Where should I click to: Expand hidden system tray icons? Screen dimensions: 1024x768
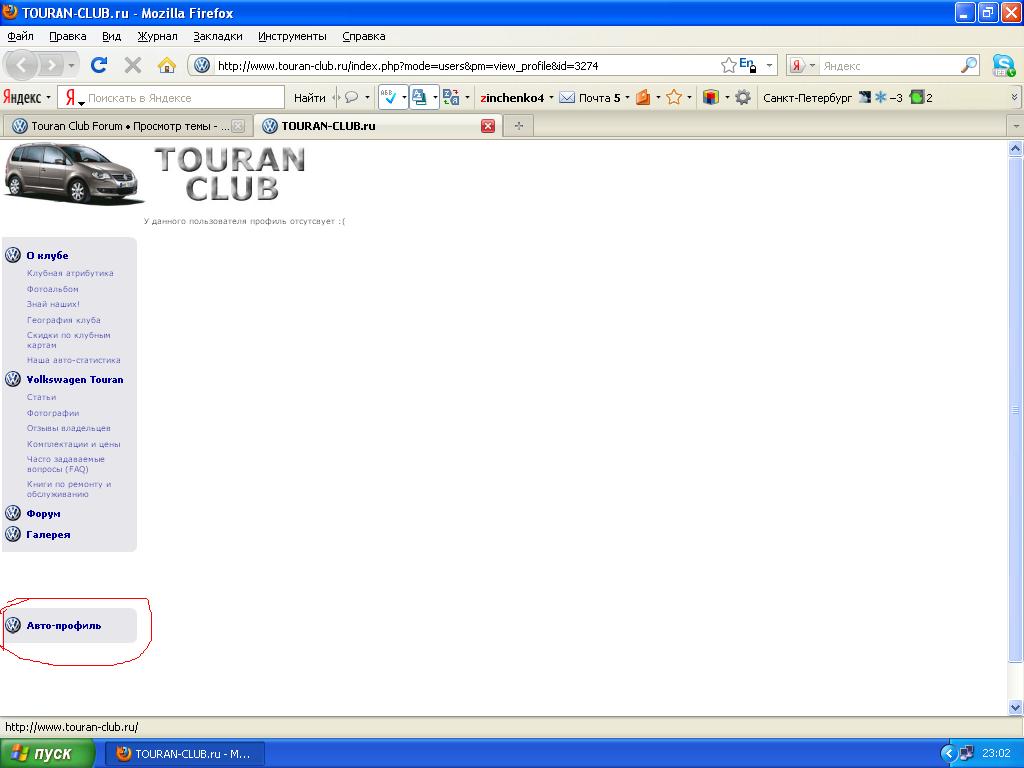tap(948, 754)
